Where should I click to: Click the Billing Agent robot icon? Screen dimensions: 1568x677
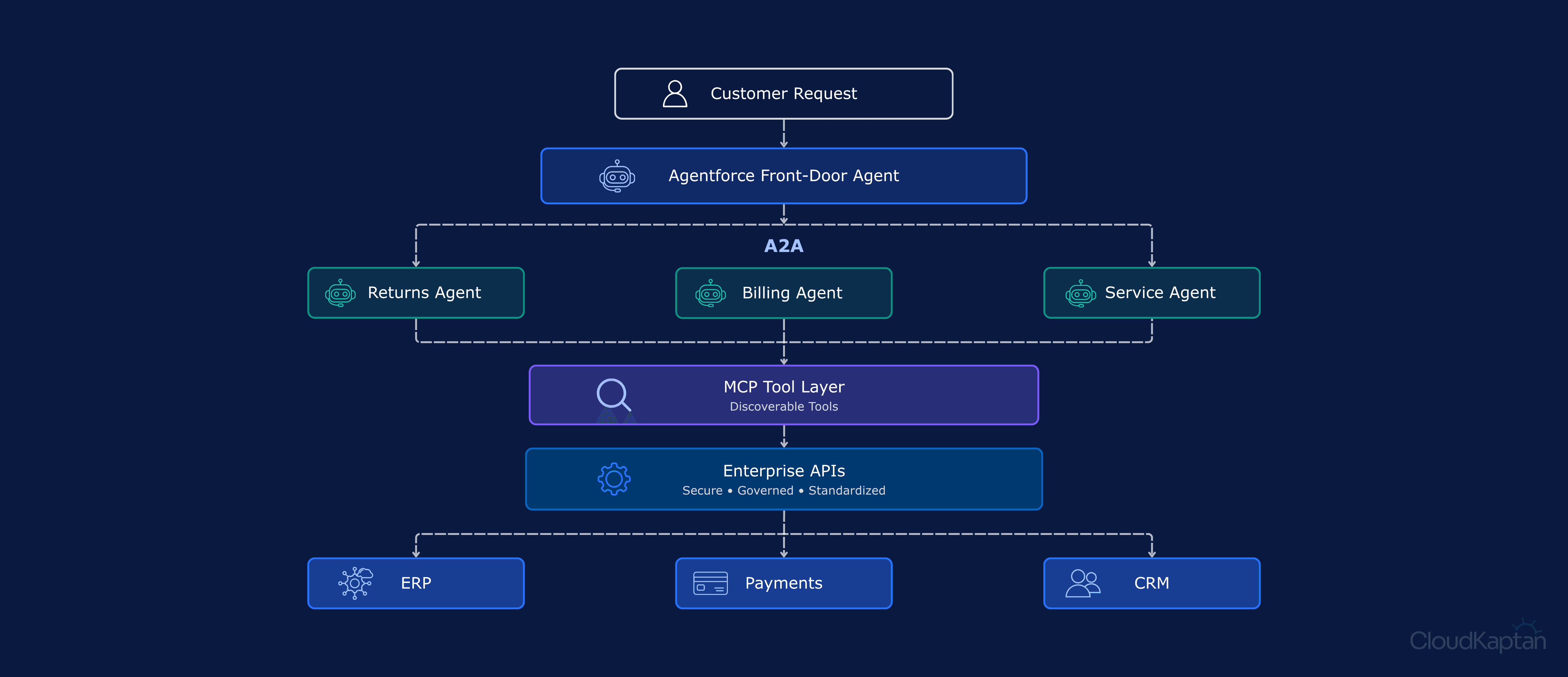710,293
